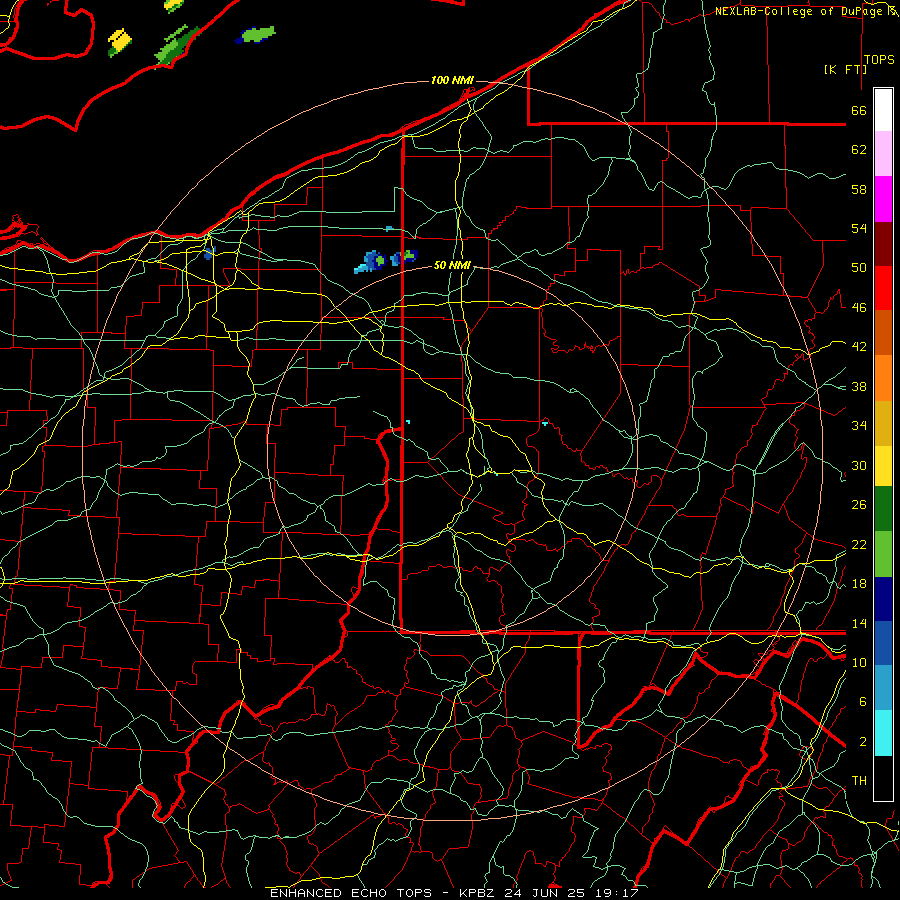Click the light green 18-22 K FT swatch

[883, 554]
